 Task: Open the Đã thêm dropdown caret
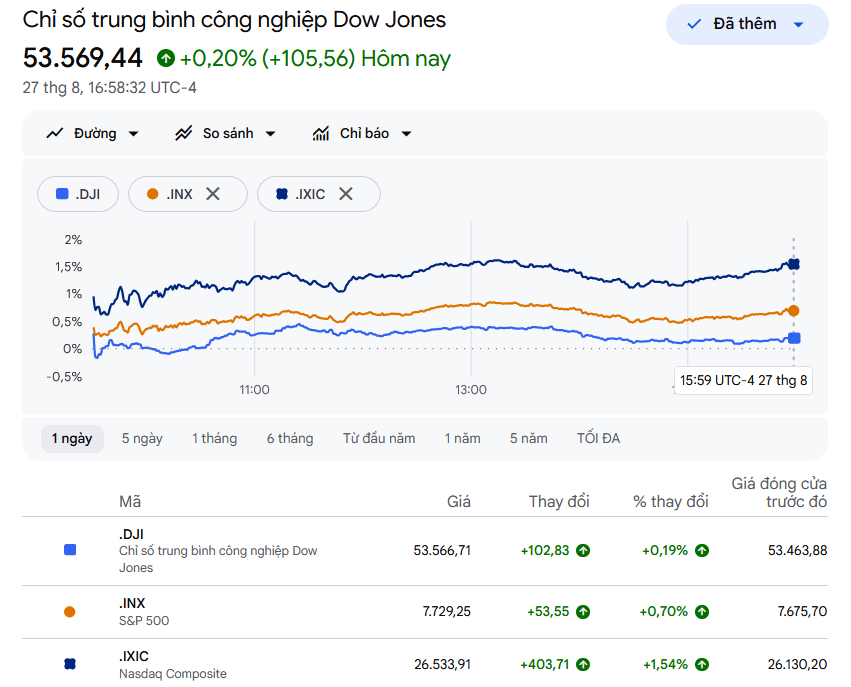click(x=798, y=24)
